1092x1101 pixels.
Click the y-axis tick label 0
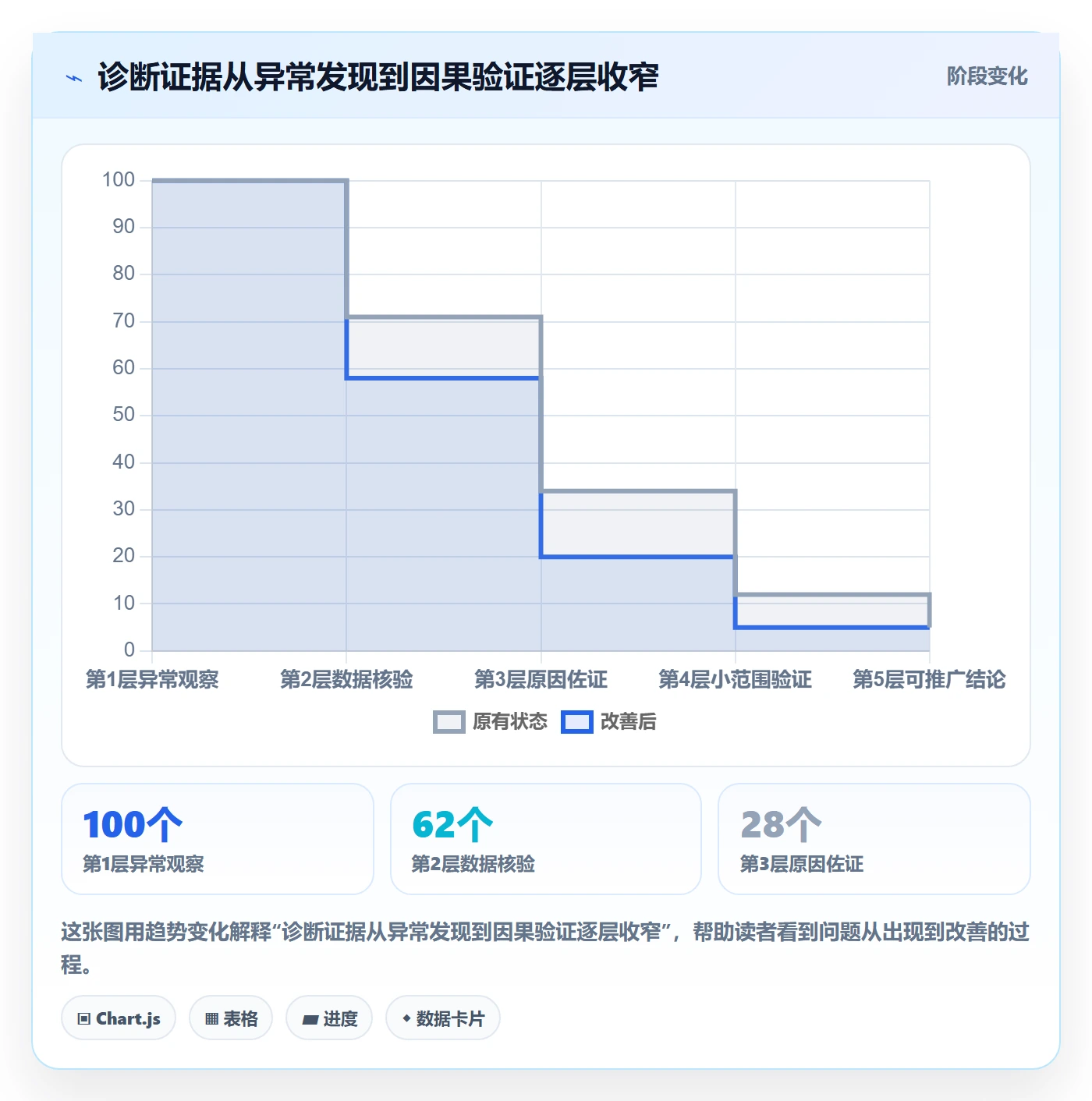pos(129,650)
